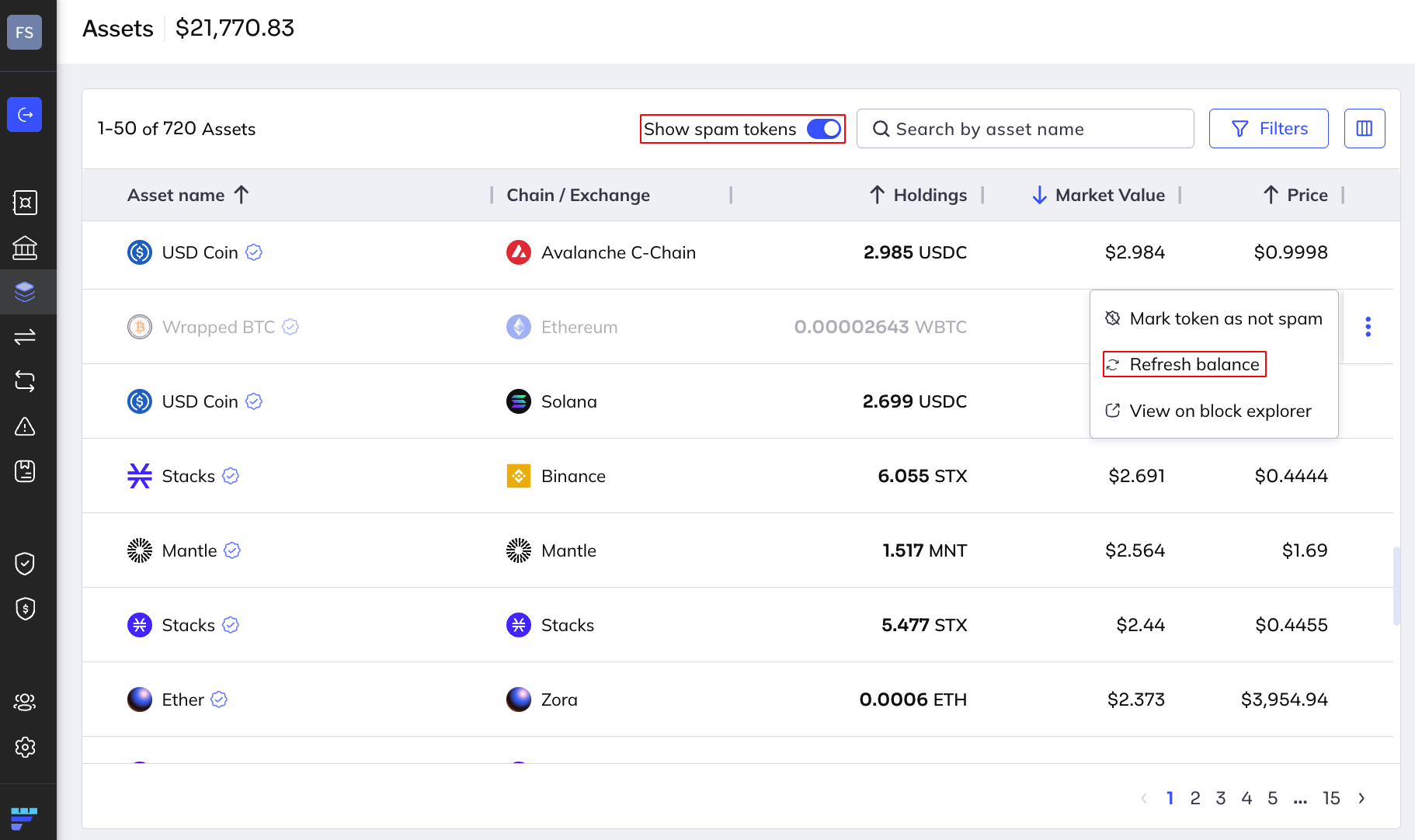The height and width of the screenshot is (840, 1415).
Task: Open the settings gear in sidebar
Action: coord(24,747)
